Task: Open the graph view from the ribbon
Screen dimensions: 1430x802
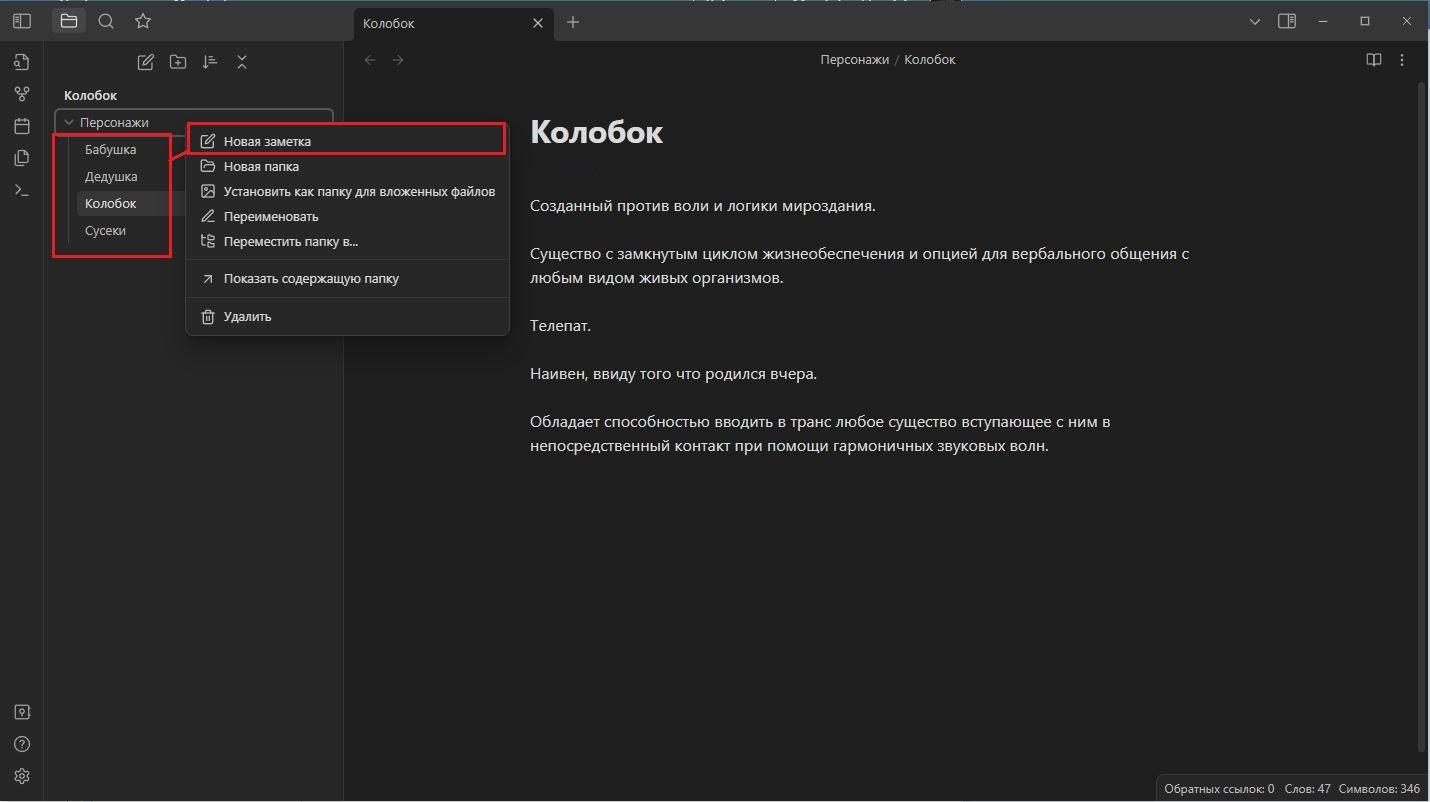Action: (22, 94)
